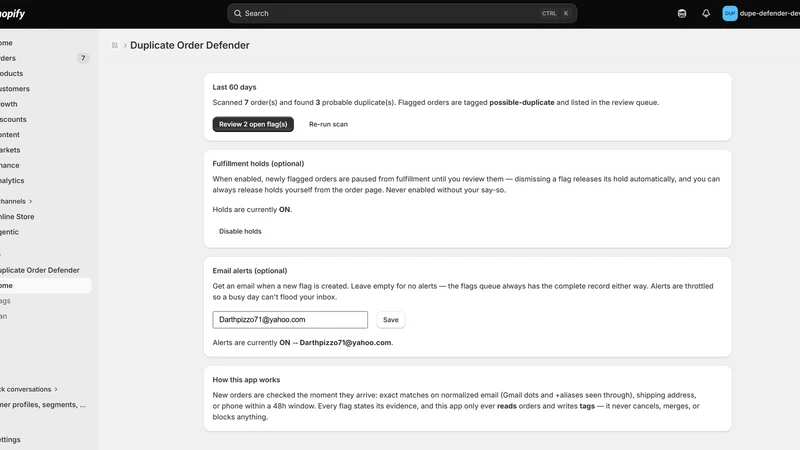Click the breadcrumb chevron before Duplicate Order Defender

pyautogui.click(x=125, y=45)
